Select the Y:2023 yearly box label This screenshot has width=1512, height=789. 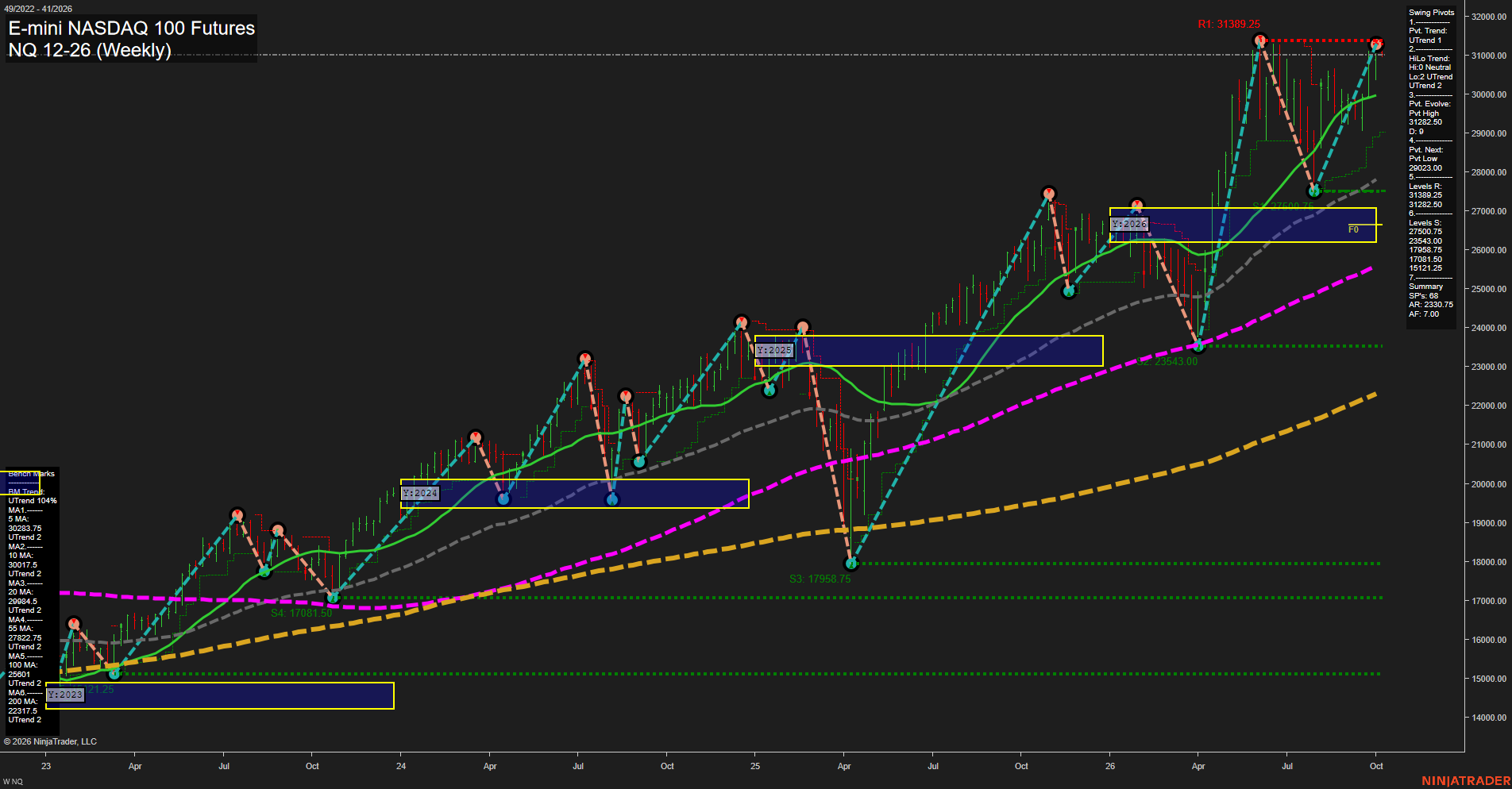[64, 695]
